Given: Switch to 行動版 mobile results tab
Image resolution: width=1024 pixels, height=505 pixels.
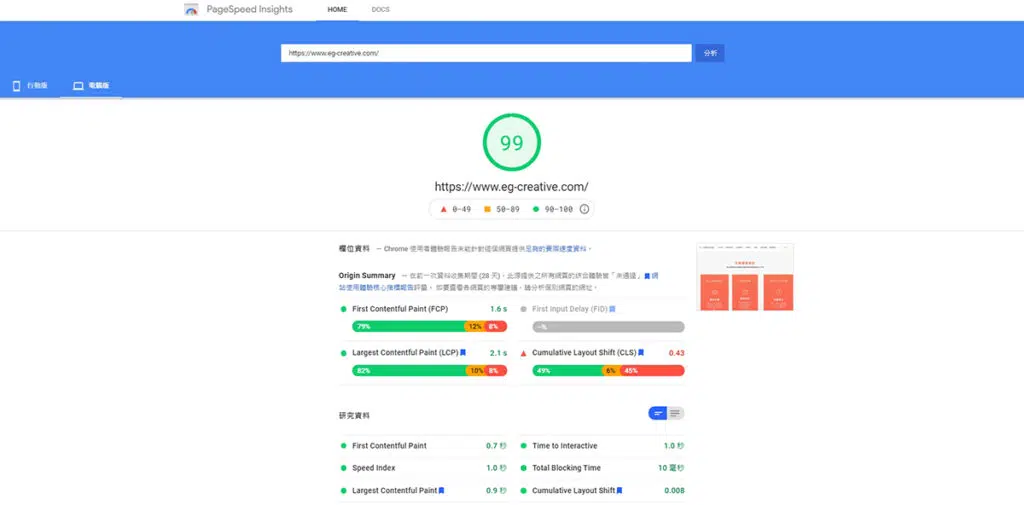Looking at the screenshot, I should click(x=30, y=86).
